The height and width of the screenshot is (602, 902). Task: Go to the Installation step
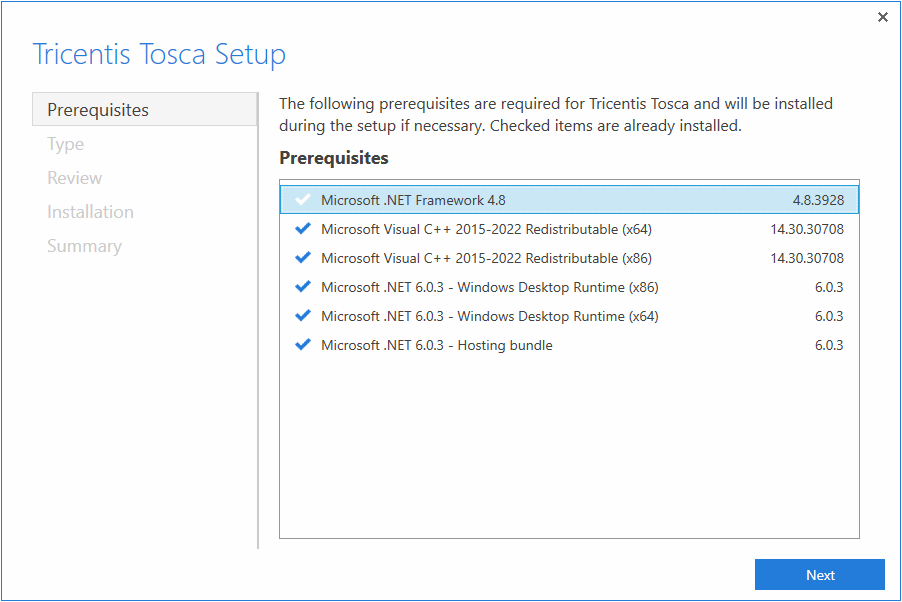(90, 212)
